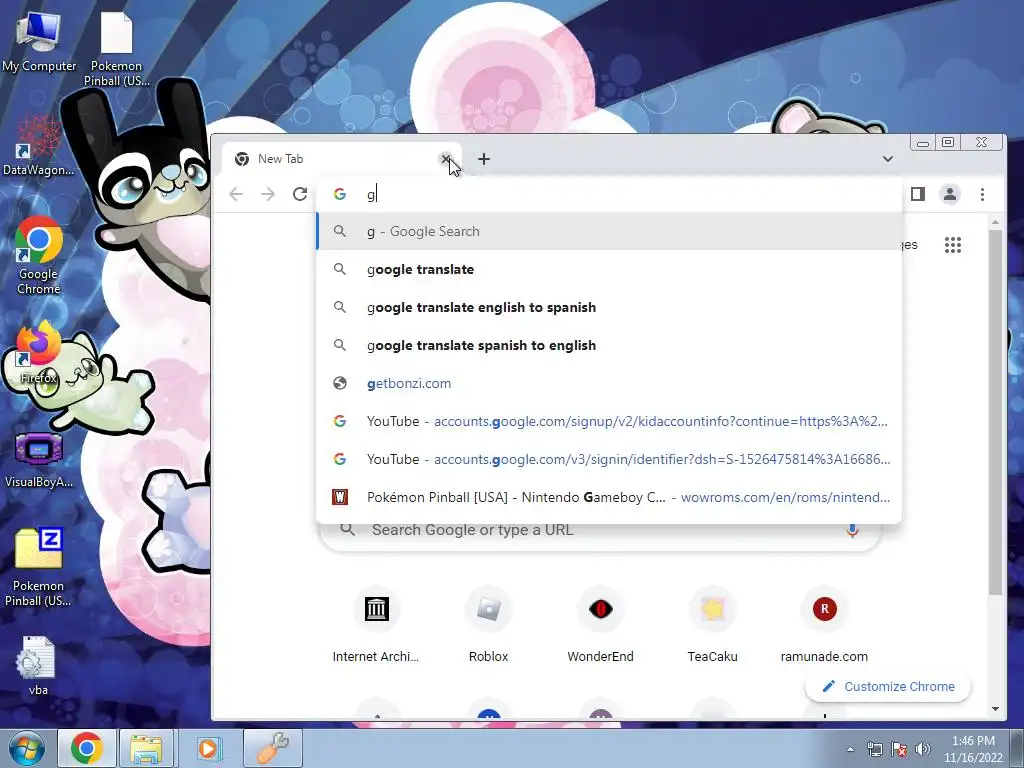Screen dimensions: 1024x768
Task: Open the tab search dropdown chevron
Action: click(x=888, y=159)
